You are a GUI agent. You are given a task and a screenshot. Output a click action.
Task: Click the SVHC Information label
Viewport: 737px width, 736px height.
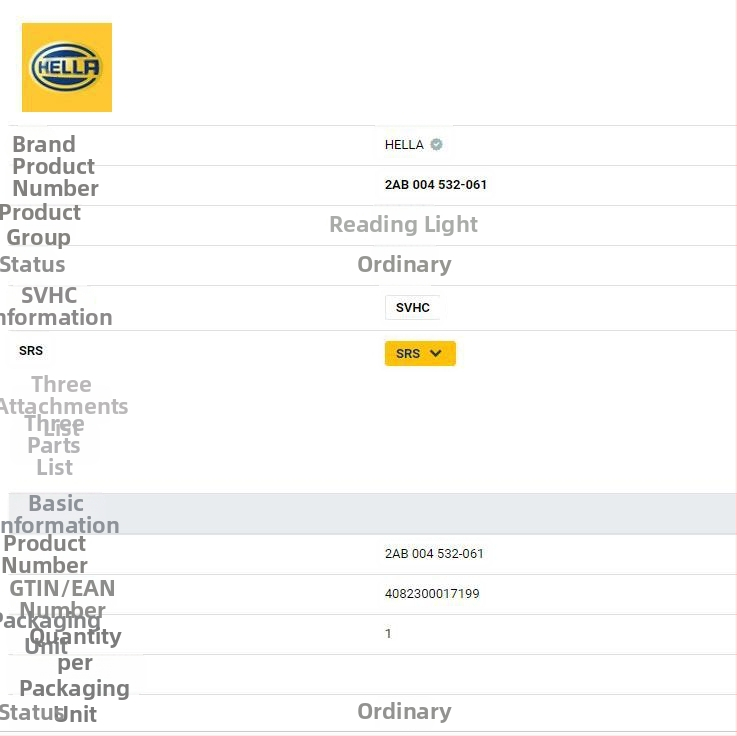pyautogui.click(x=55, y=306)
